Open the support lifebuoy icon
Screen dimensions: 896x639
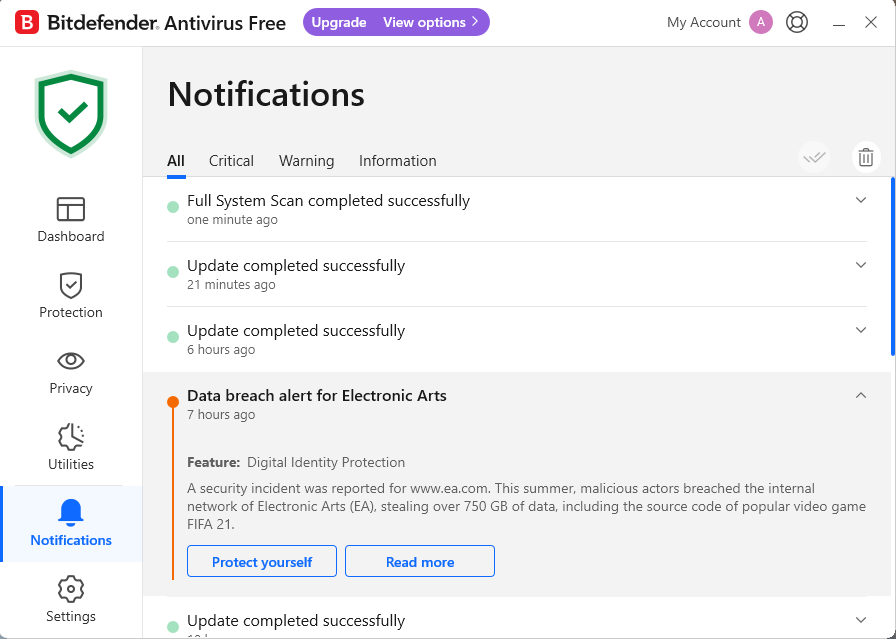[x=797, y=22]
